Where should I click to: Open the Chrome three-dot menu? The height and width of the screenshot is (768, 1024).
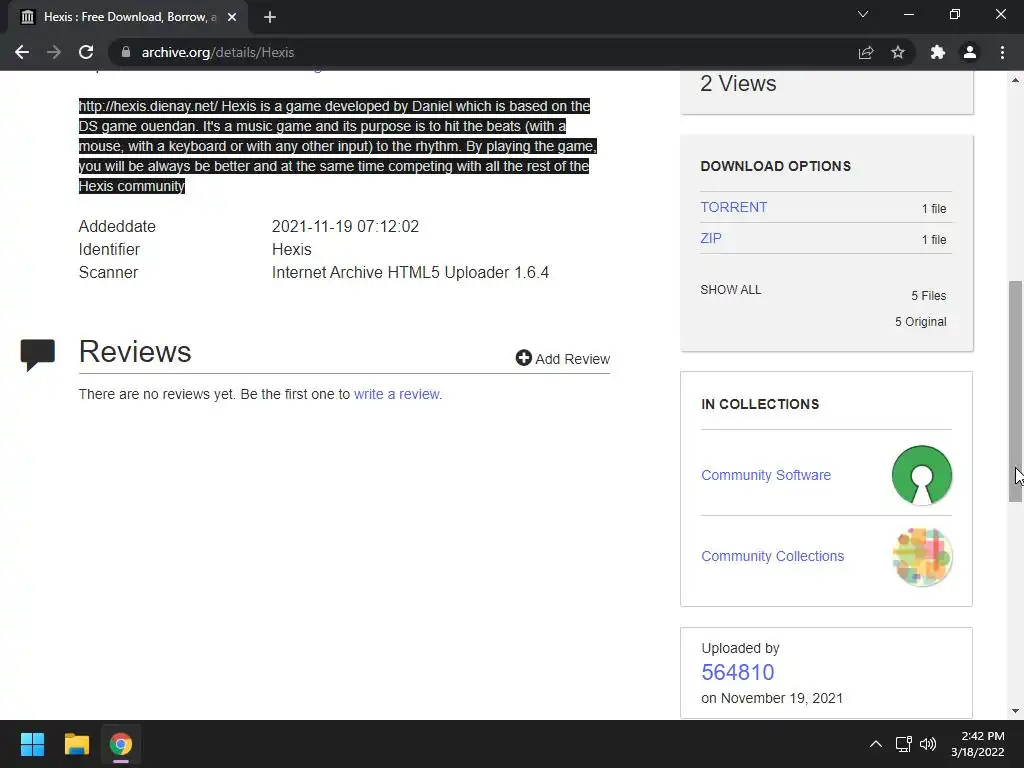pyautogui.click(x=1002, y=52)
